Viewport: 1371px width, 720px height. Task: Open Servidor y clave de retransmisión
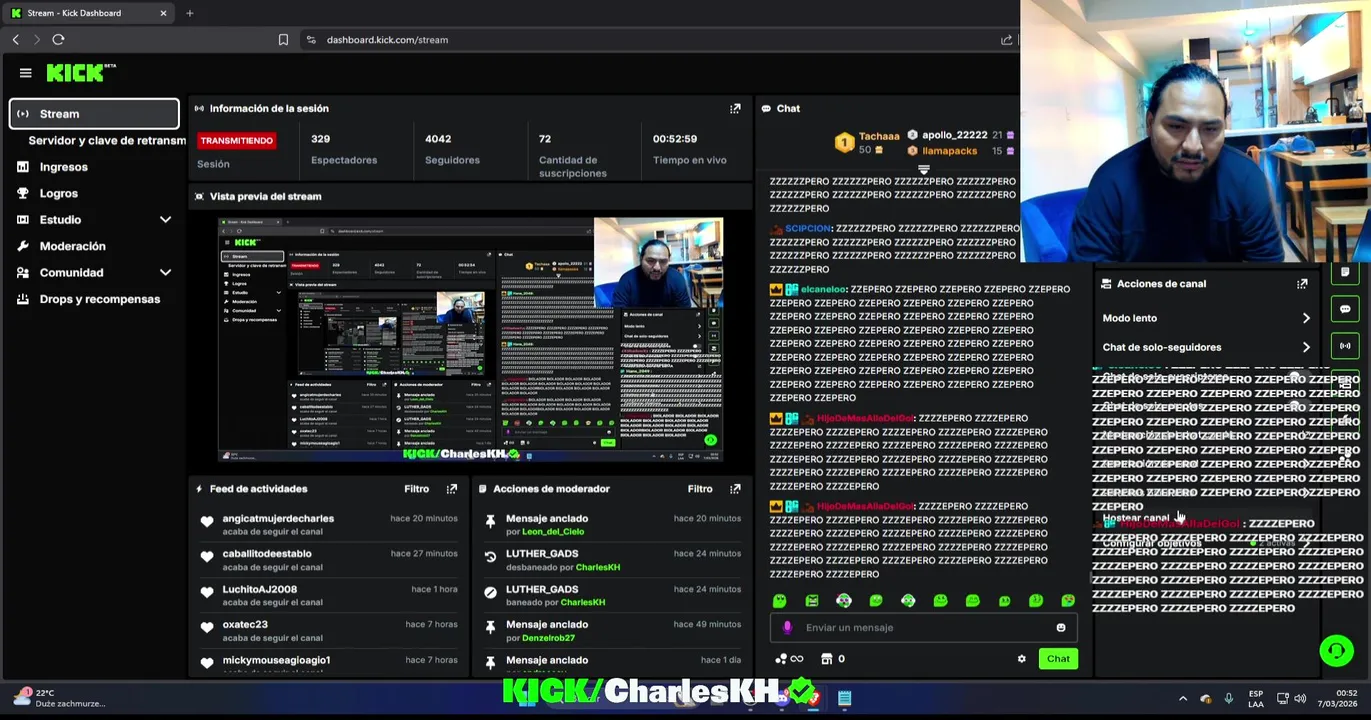tap(106, 141)
